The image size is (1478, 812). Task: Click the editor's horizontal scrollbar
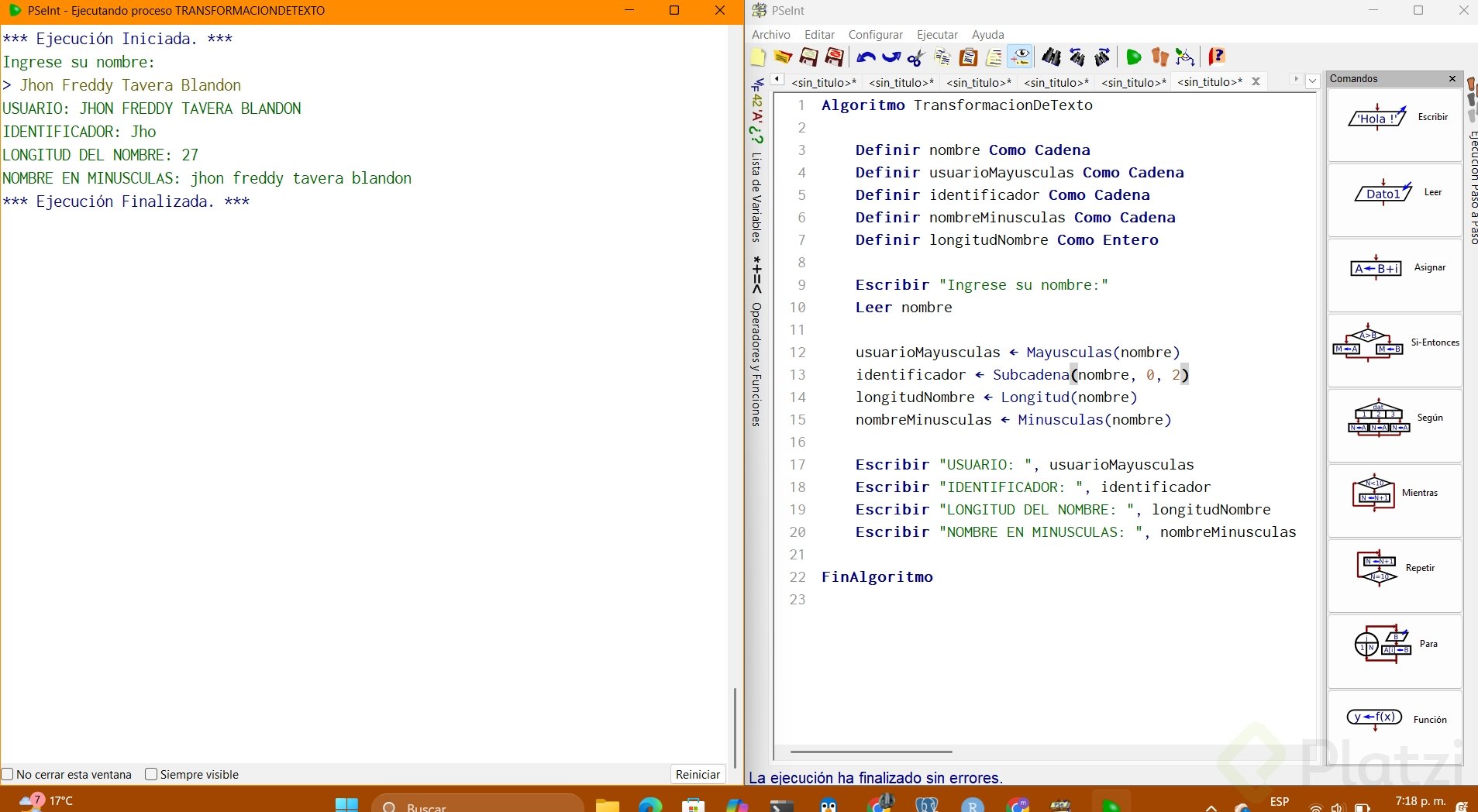click(x=871, y=752)
